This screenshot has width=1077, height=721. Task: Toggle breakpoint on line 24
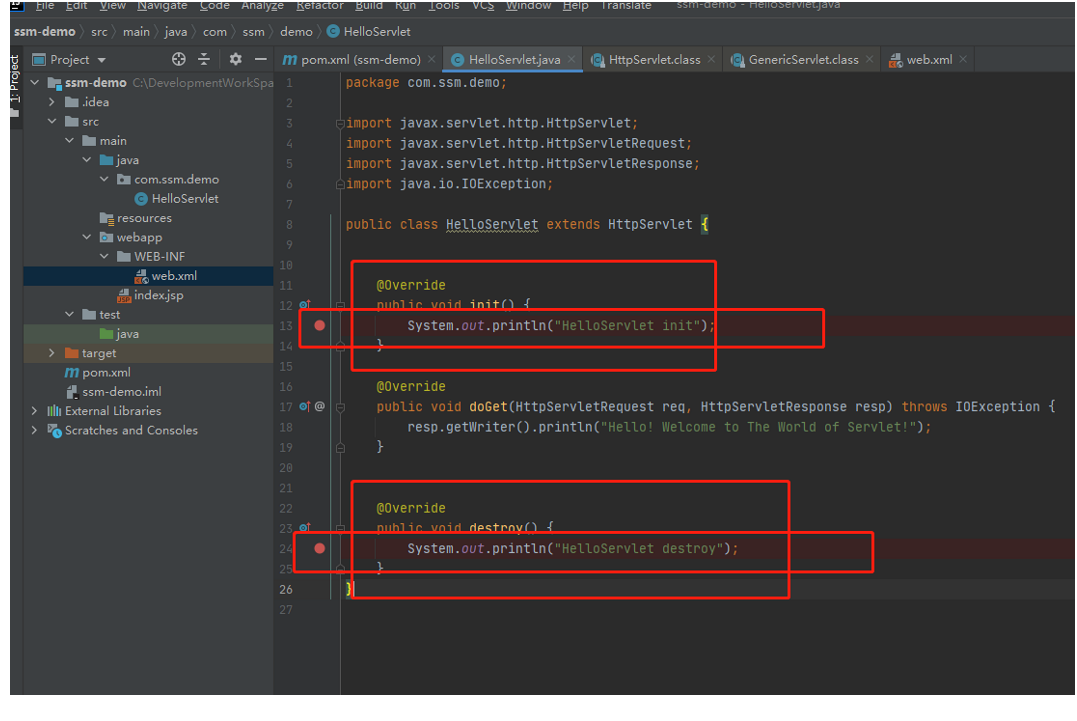319,549
